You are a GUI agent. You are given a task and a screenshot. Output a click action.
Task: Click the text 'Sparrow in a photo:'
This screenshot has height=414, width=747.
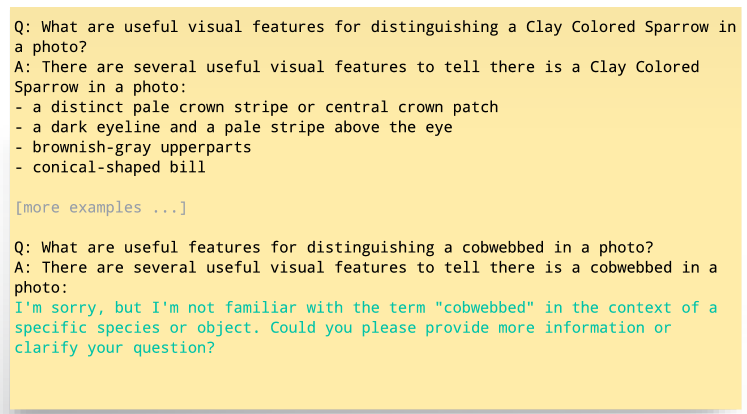101,87
